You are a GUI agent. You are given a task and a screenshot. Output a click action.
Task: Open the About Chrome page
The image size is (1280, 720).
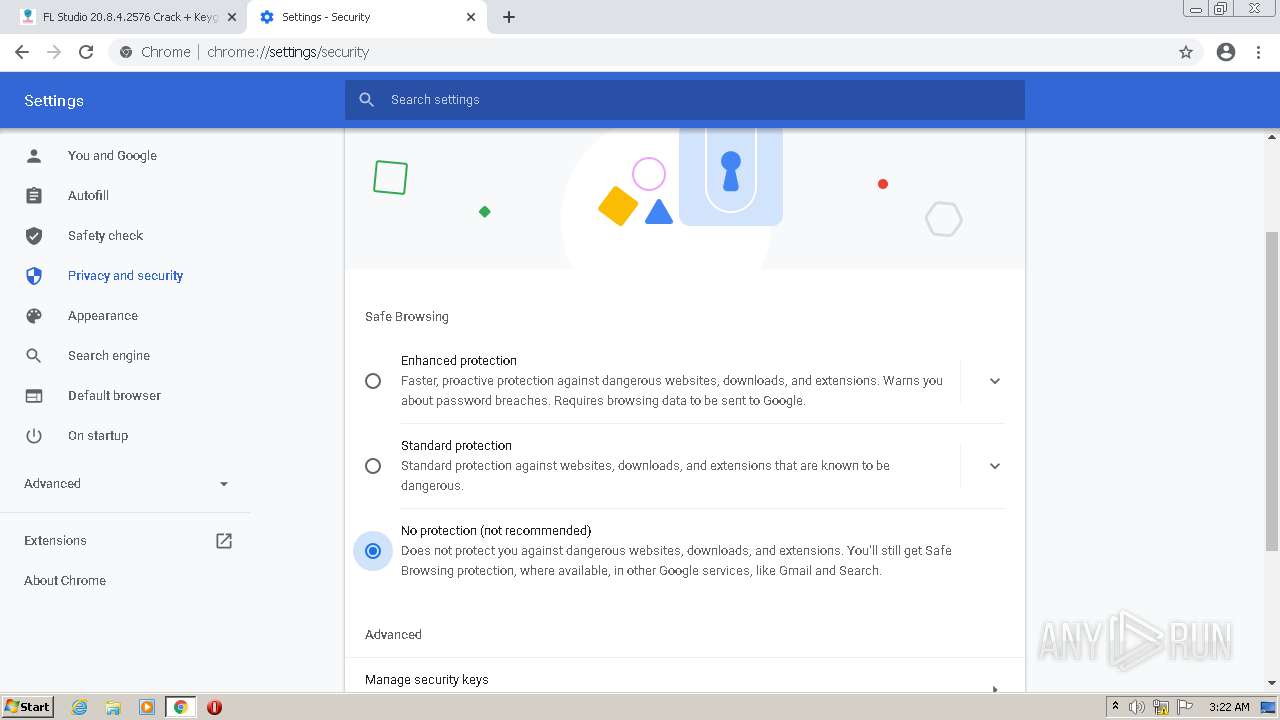pos(65,581)
